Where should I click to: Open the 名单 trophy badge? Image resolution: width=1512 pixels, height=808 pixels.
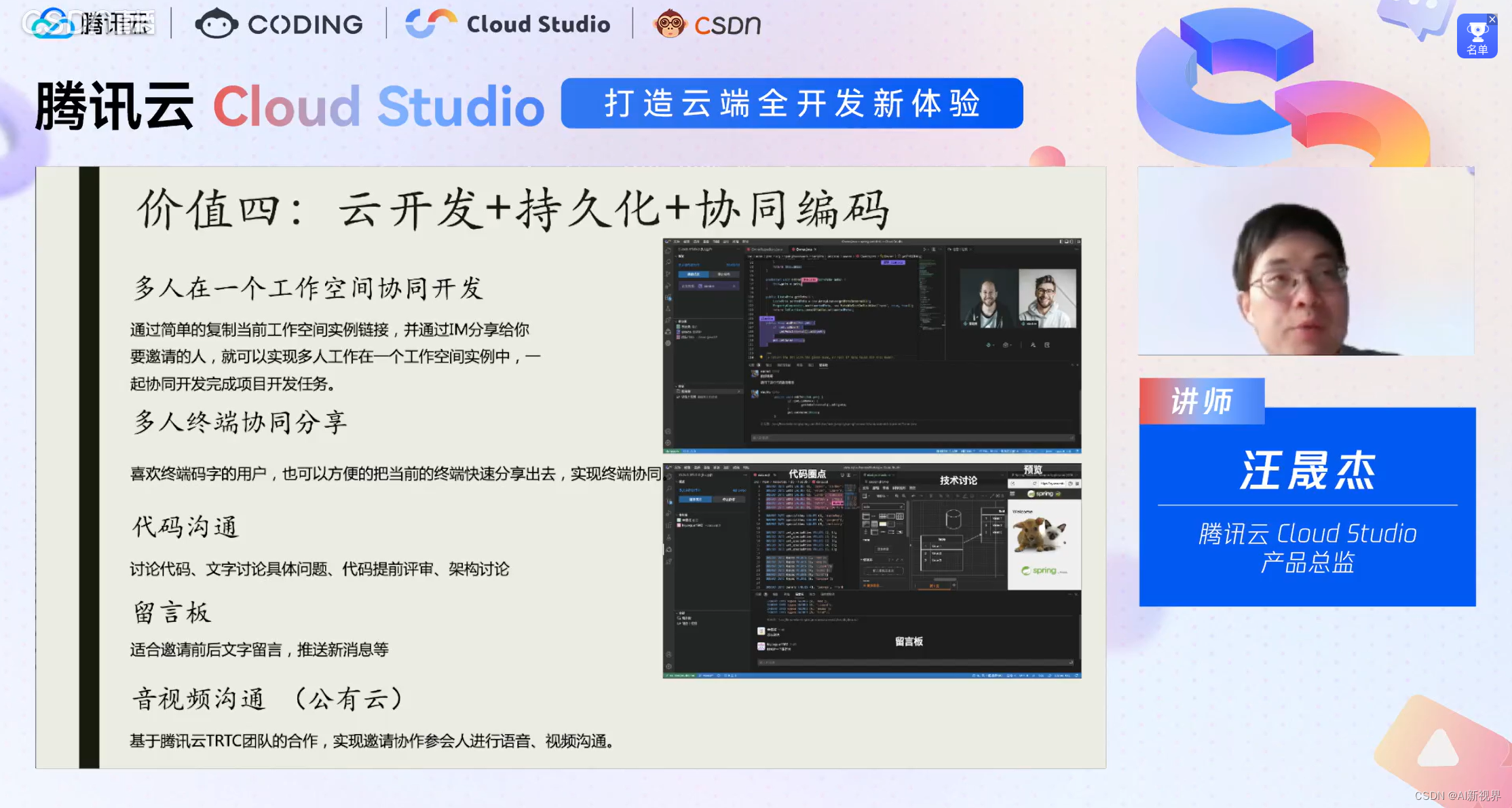(x=1476, y=37)
